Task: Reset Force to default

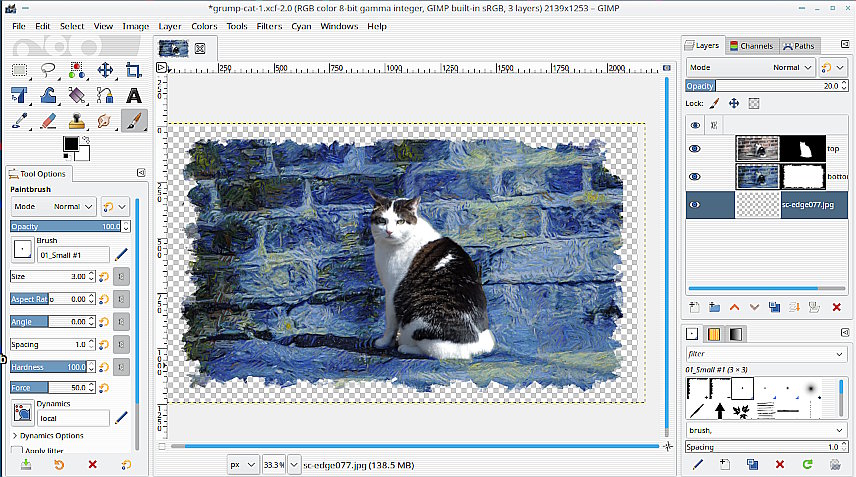Action: [x=104, y=387]
